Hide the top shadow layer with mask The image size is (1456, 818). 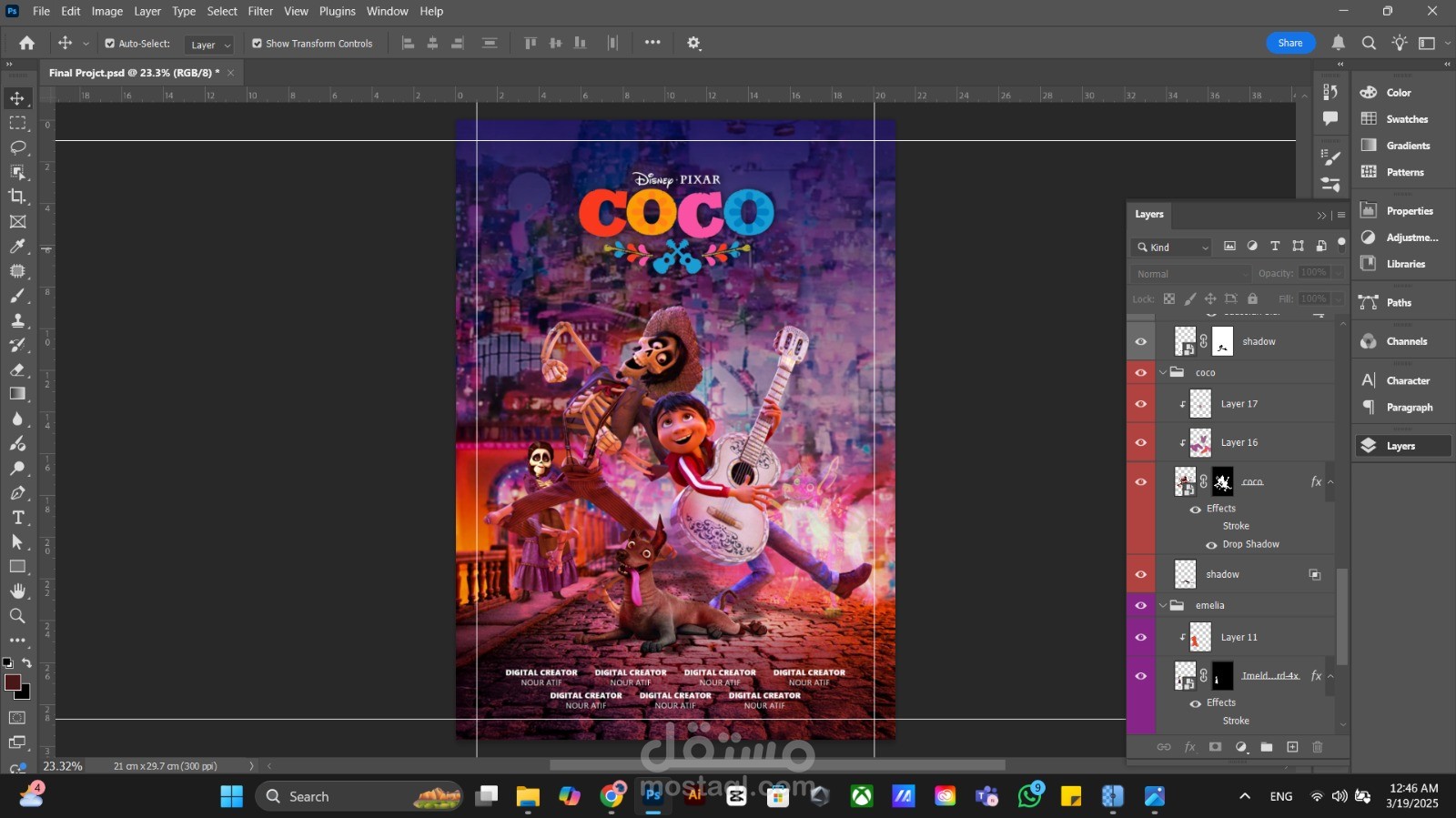(x=1140, y=341)
